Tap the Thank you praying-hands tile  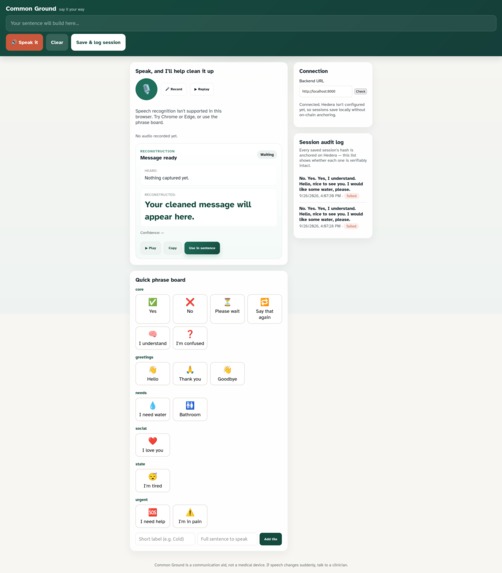[190, 373]
